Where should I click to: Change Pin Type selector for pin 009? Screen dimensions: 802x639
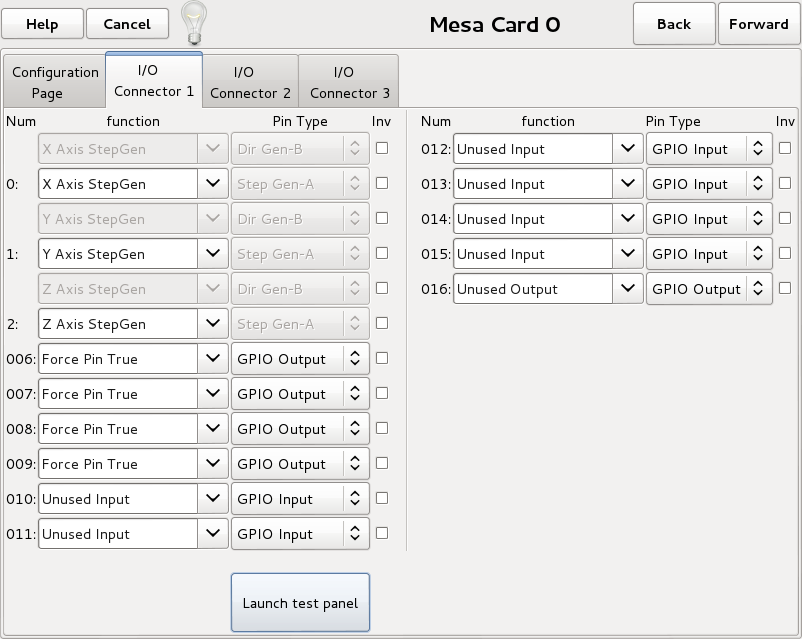(x=300, y=464)
